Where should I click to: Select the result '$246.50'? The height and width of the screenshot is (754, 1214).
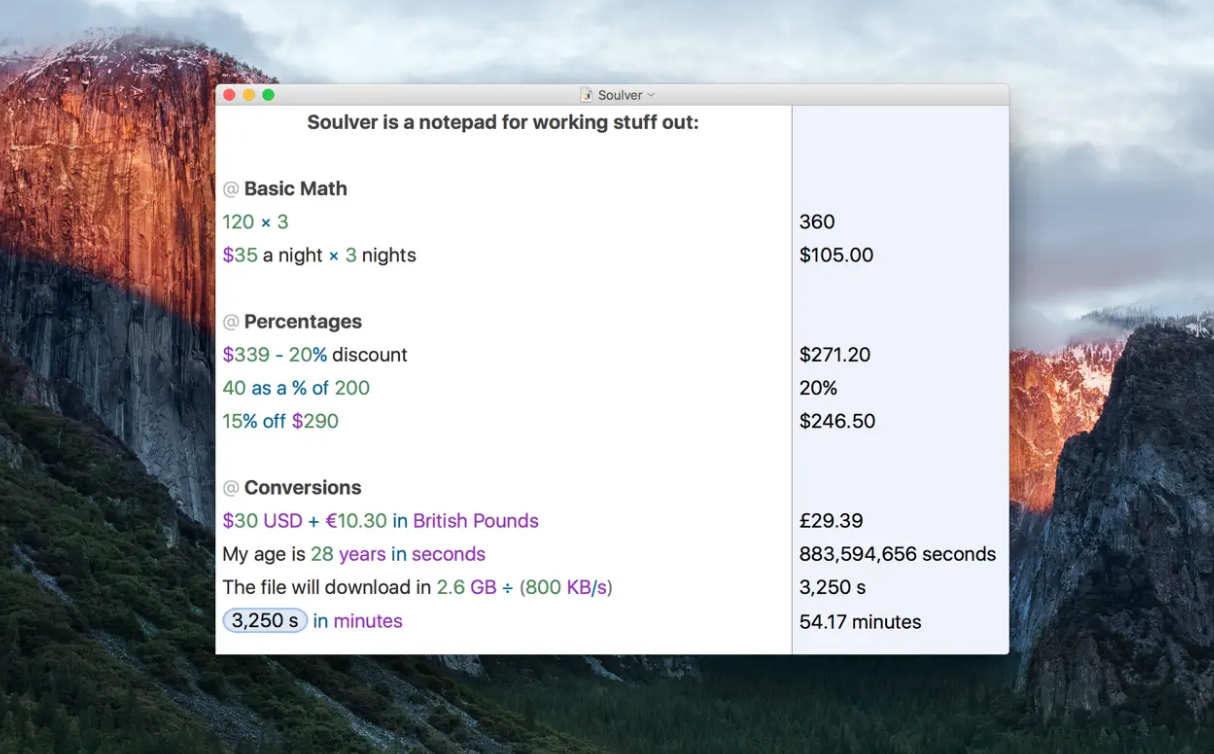[x=837, y=421]
